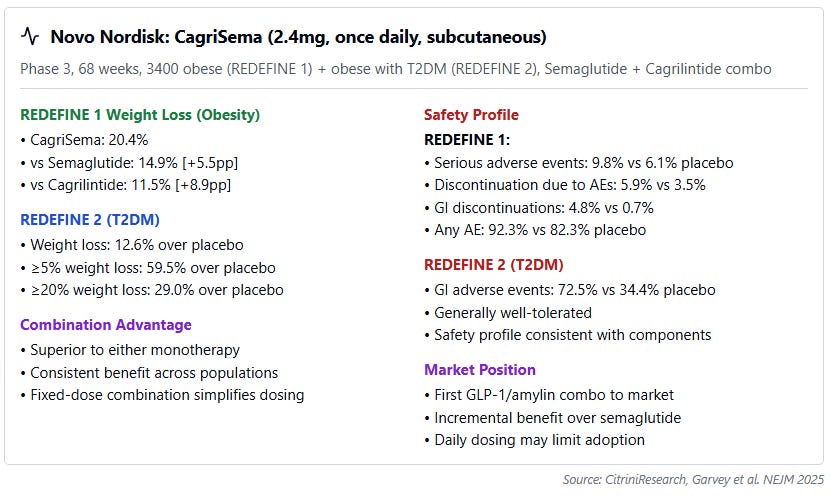The image size is (838, 497).
Task: Click the CitriniResearch source citation
Action: (x=693, y=479)
